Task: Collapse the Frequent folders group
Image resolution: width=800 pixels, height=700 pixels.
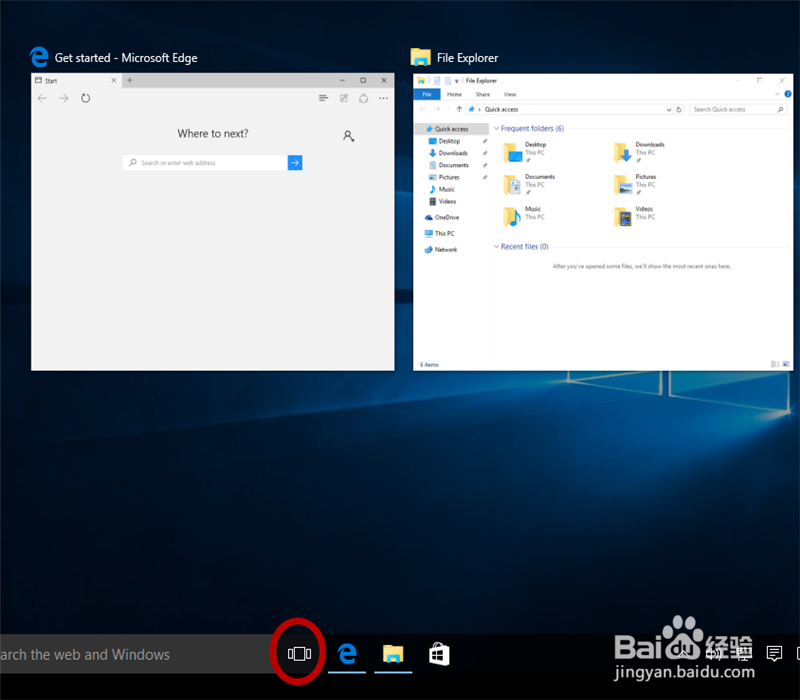Action: 496,129
